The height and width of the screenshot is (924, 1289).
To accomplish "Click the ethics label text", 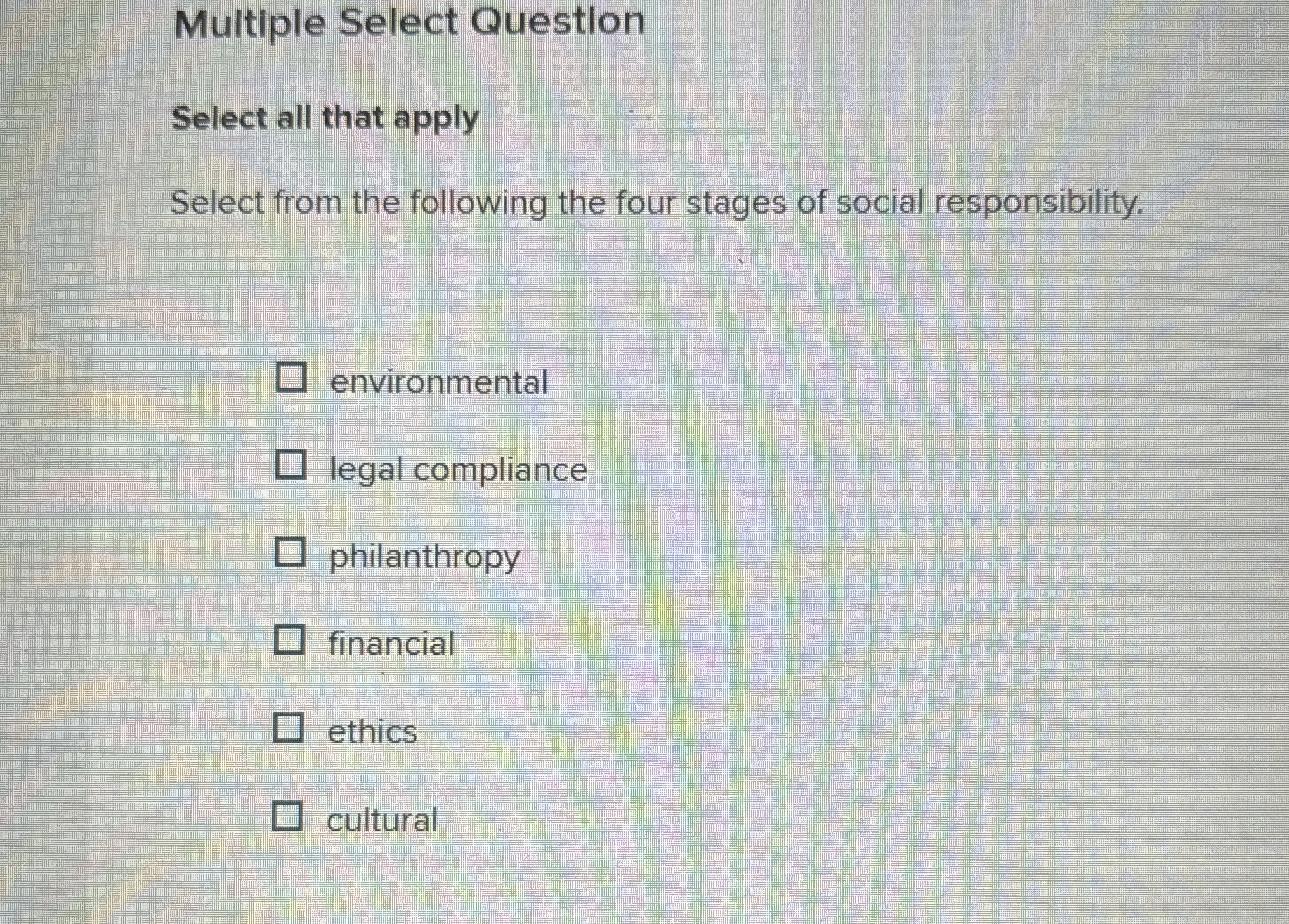I will [373, 731].
